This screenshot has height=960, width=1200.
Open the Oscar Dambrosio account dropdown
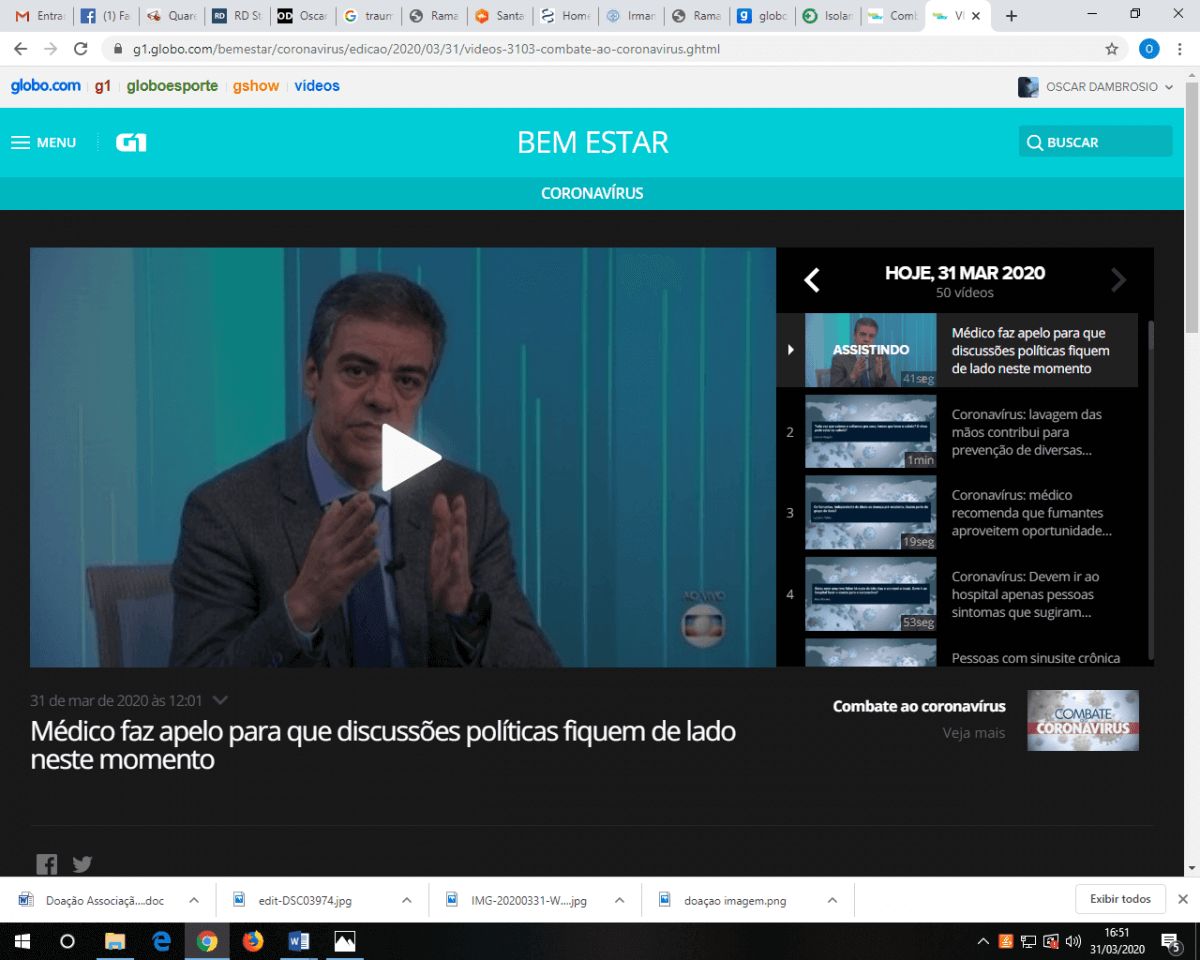1095,87
